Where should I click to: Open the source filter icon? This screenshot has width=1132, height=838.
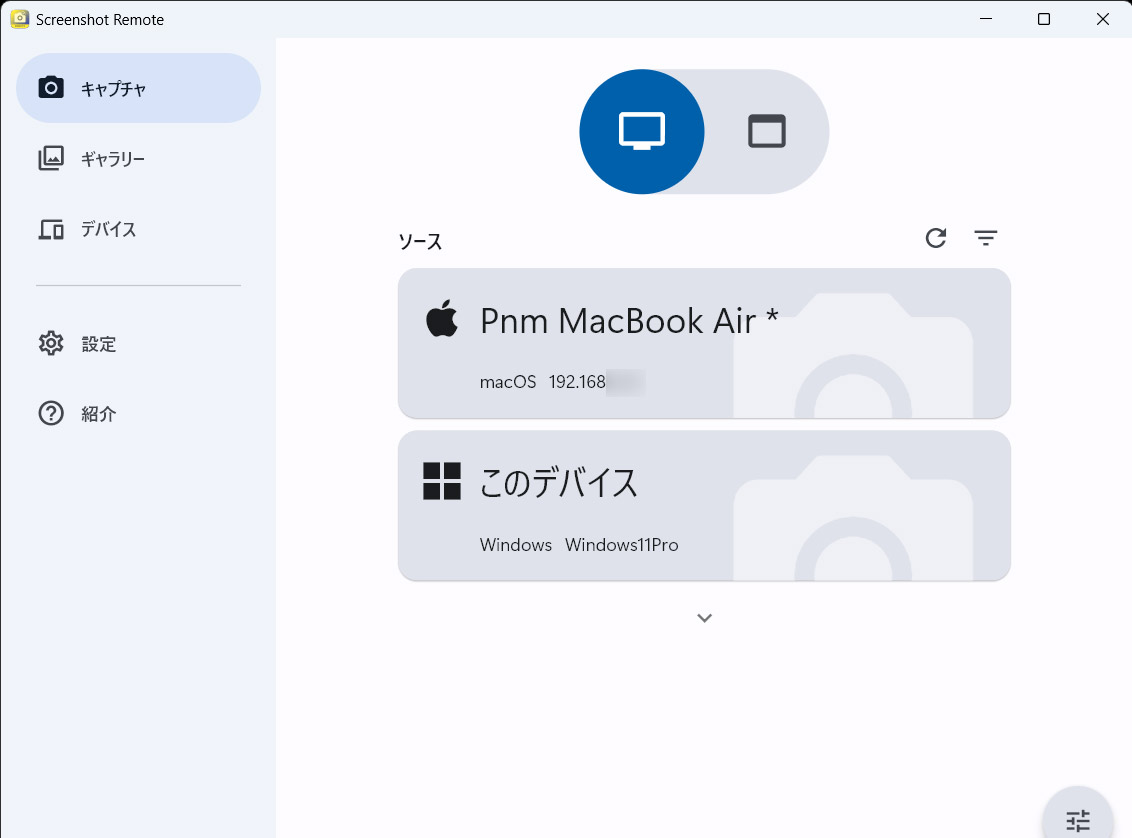(985, 237)
